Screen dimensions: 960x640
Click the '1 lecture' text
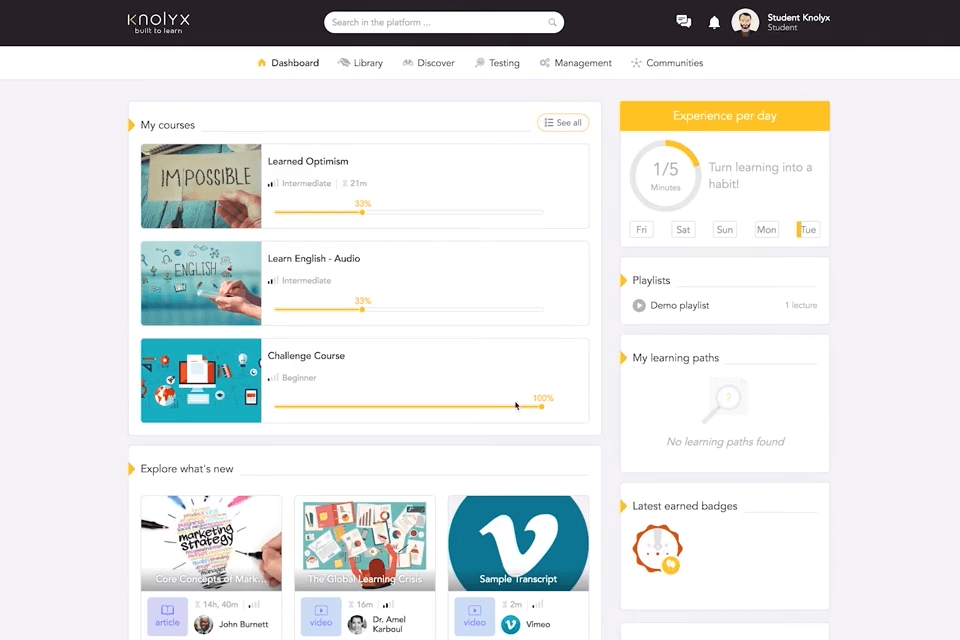[x=801, y=305]
